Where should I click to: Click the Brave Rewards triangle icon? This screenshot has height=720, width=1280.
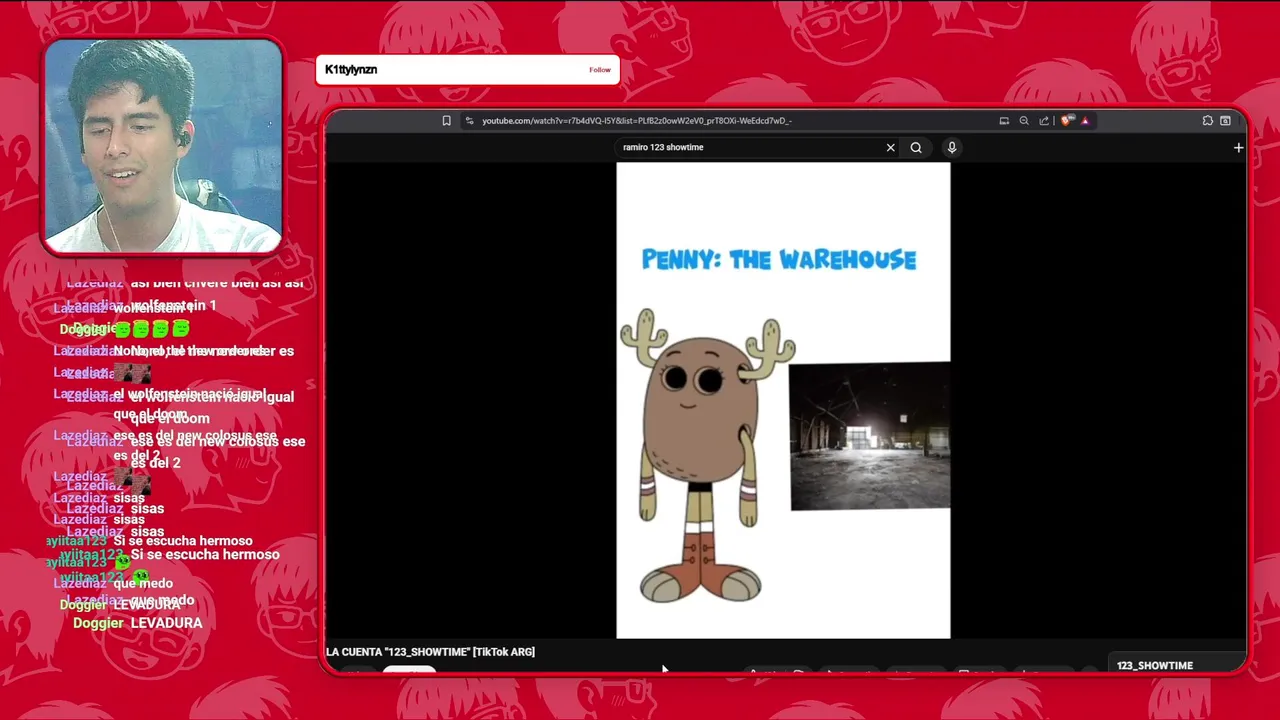(1085, 121)
